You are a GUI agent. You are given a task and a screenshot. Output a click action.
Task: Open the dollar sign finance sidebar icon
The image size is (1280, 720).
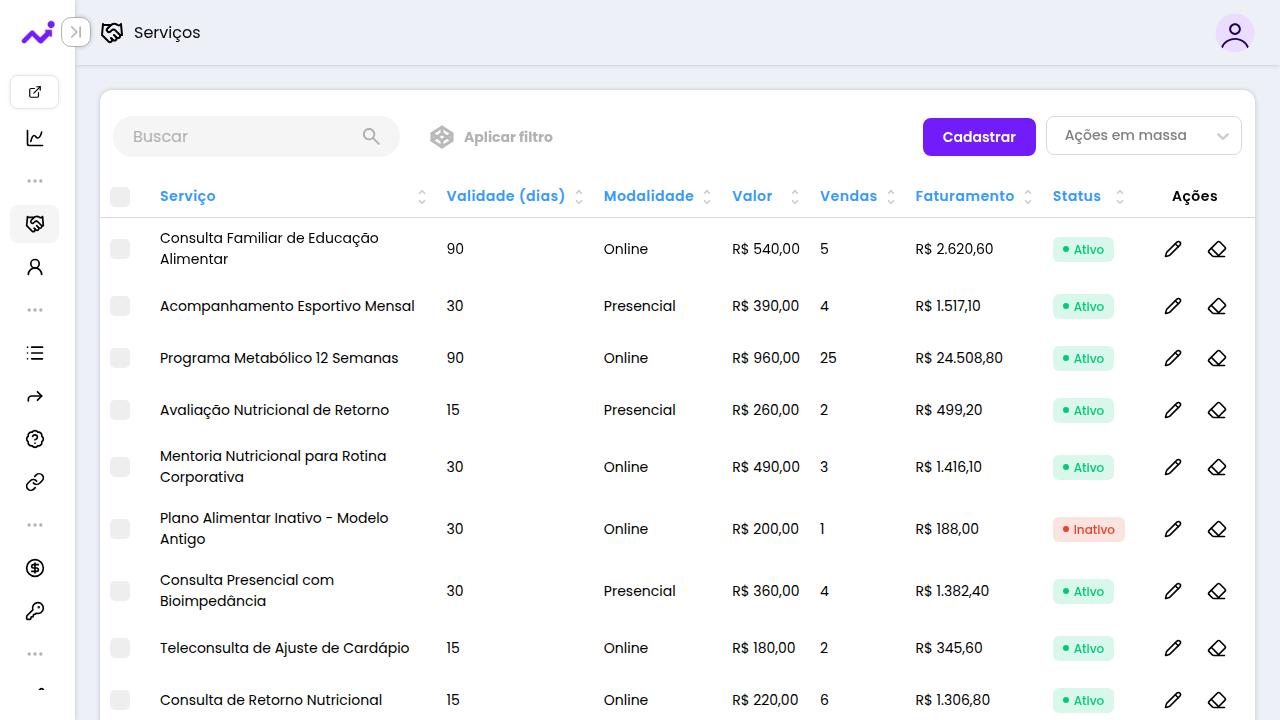pyautogui.click(x=35, y=568)
